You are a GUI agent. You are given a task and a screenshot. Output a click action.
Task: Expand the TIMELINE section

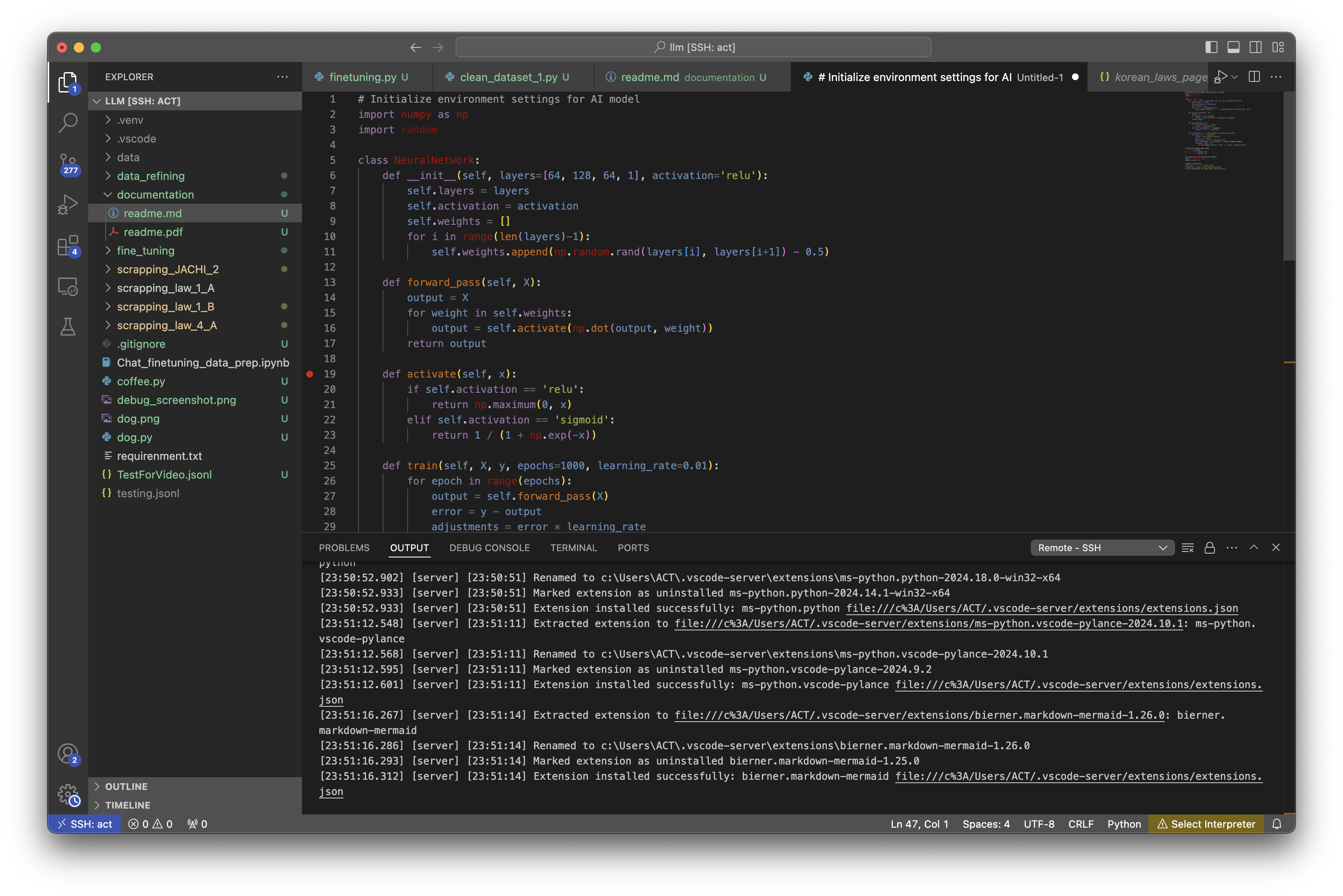195,805
